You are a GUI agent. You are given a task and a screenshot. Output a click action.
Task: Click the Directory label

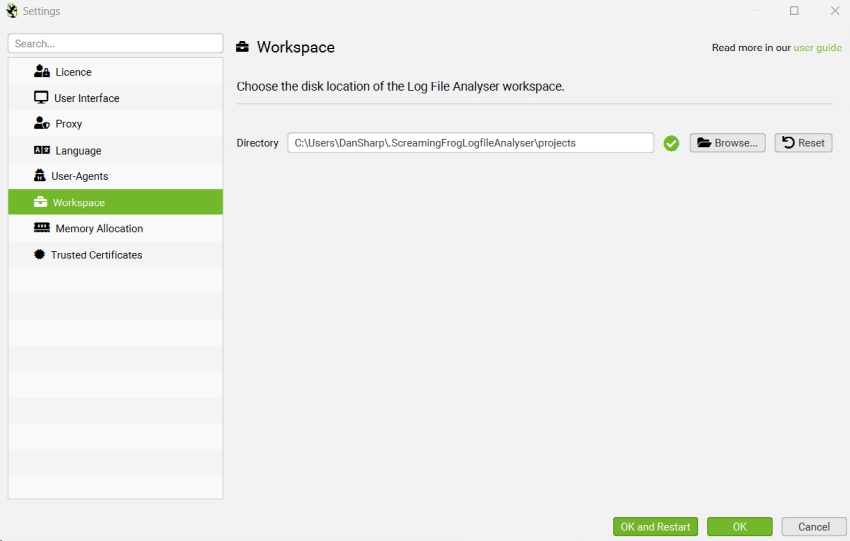tap(257, 143)
